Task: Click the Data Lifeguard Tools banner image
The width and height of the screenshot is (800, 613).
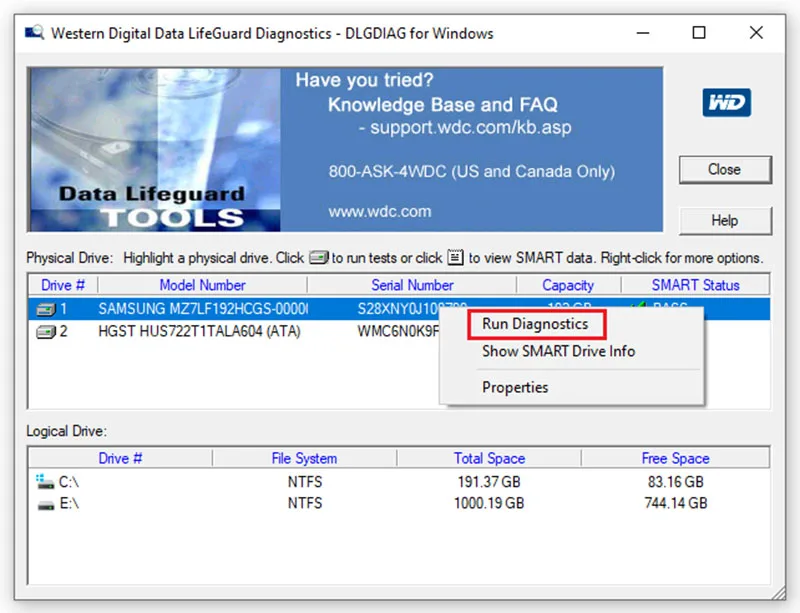Action: pyautogui.click(x=155, y=150)
